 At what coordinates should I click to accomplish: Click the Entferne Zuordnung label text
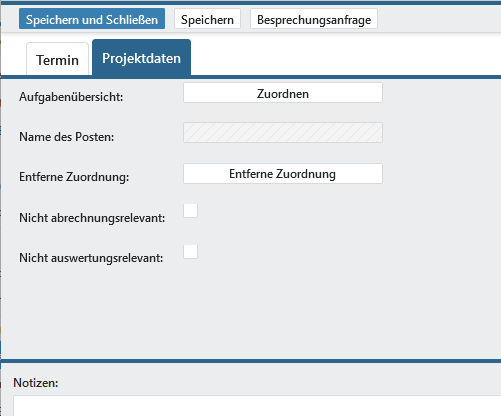pyautogui.click(x=74, y=177)
